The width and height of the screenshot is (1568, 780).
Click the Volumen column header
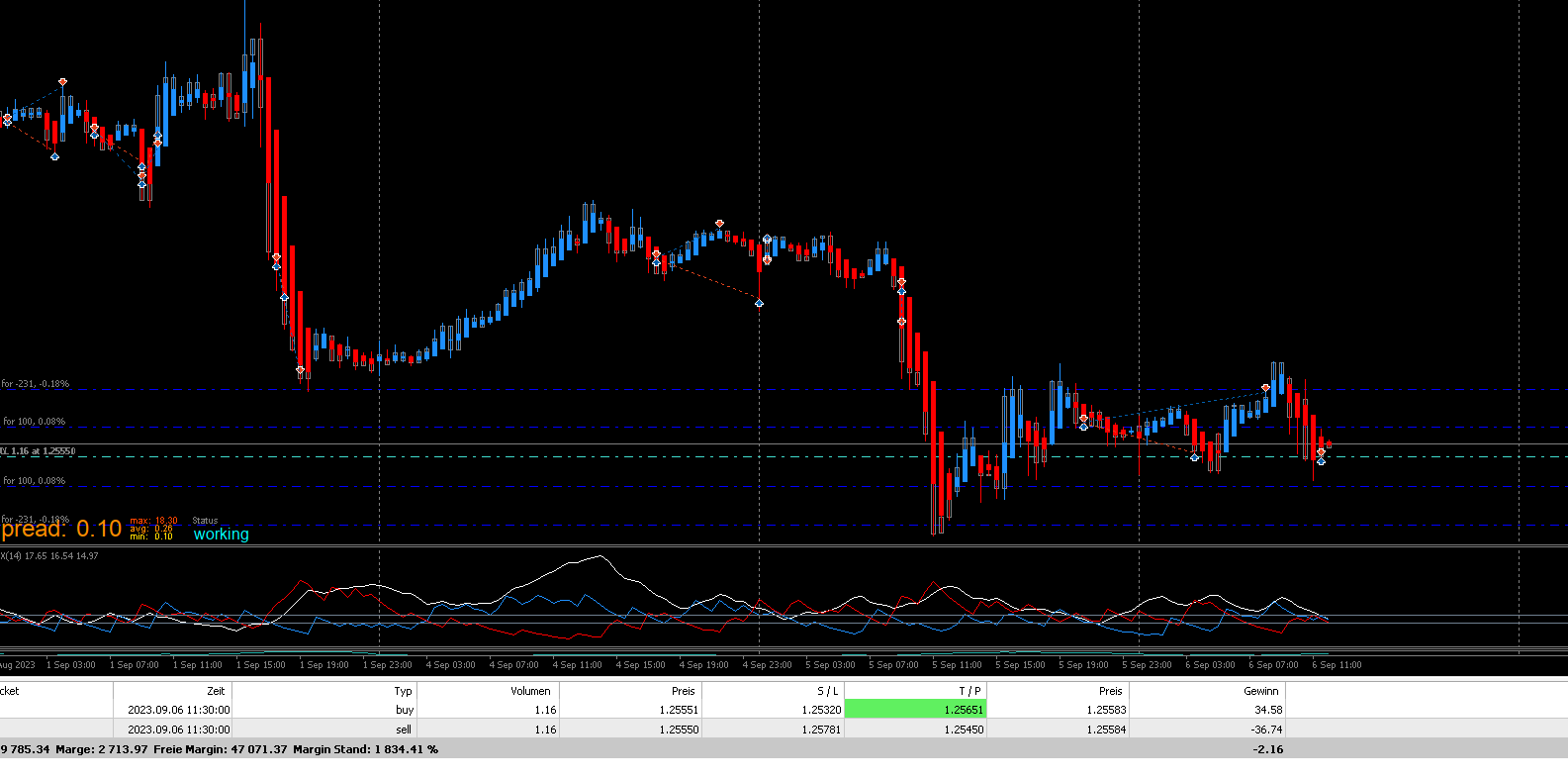tap(530, 691)
